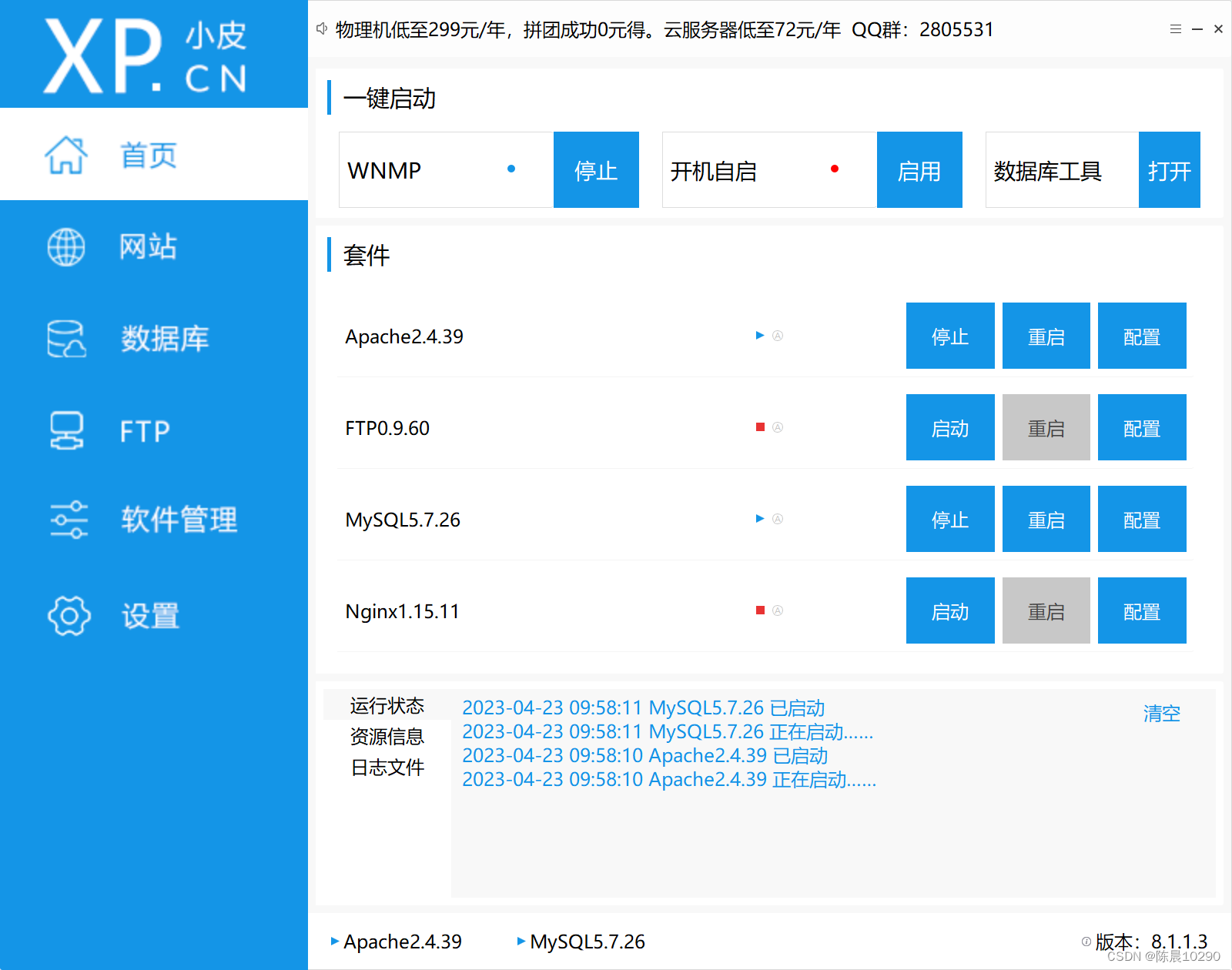Image resolution: width=1232 pixels, height=970 pixels.
Task: Open 软件管理 software management icon
Action: click(68, 520)
